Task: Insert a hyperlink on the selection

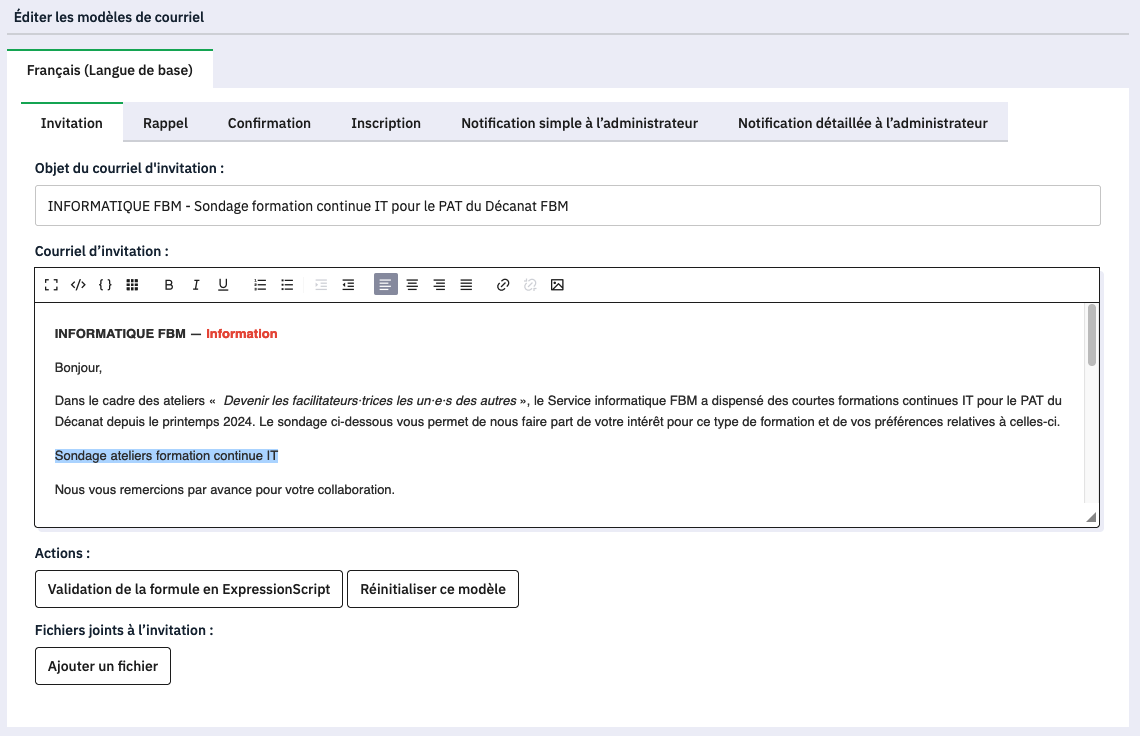Action: point(503,285)
